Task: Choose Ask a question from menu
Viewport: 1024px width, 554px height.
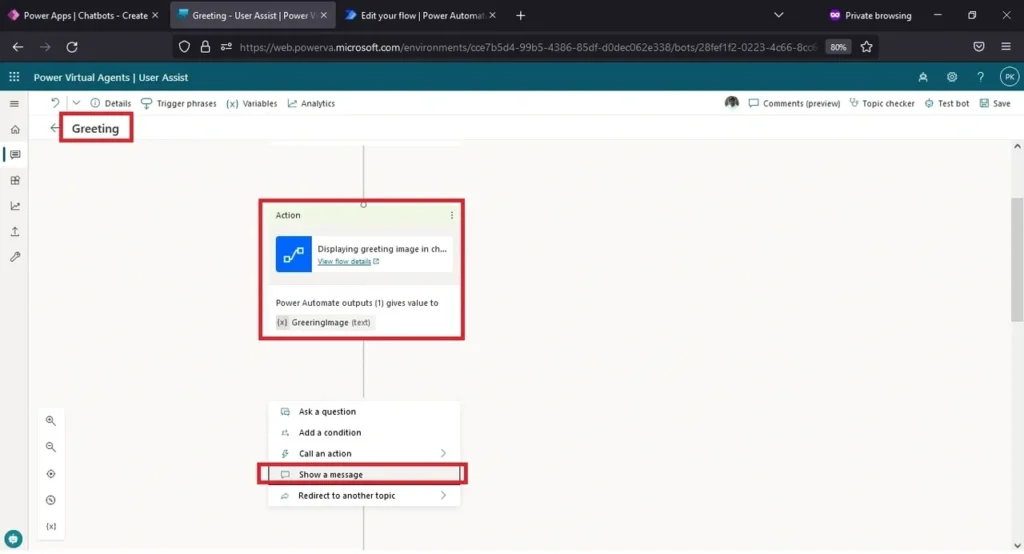Action: (364, 412)
